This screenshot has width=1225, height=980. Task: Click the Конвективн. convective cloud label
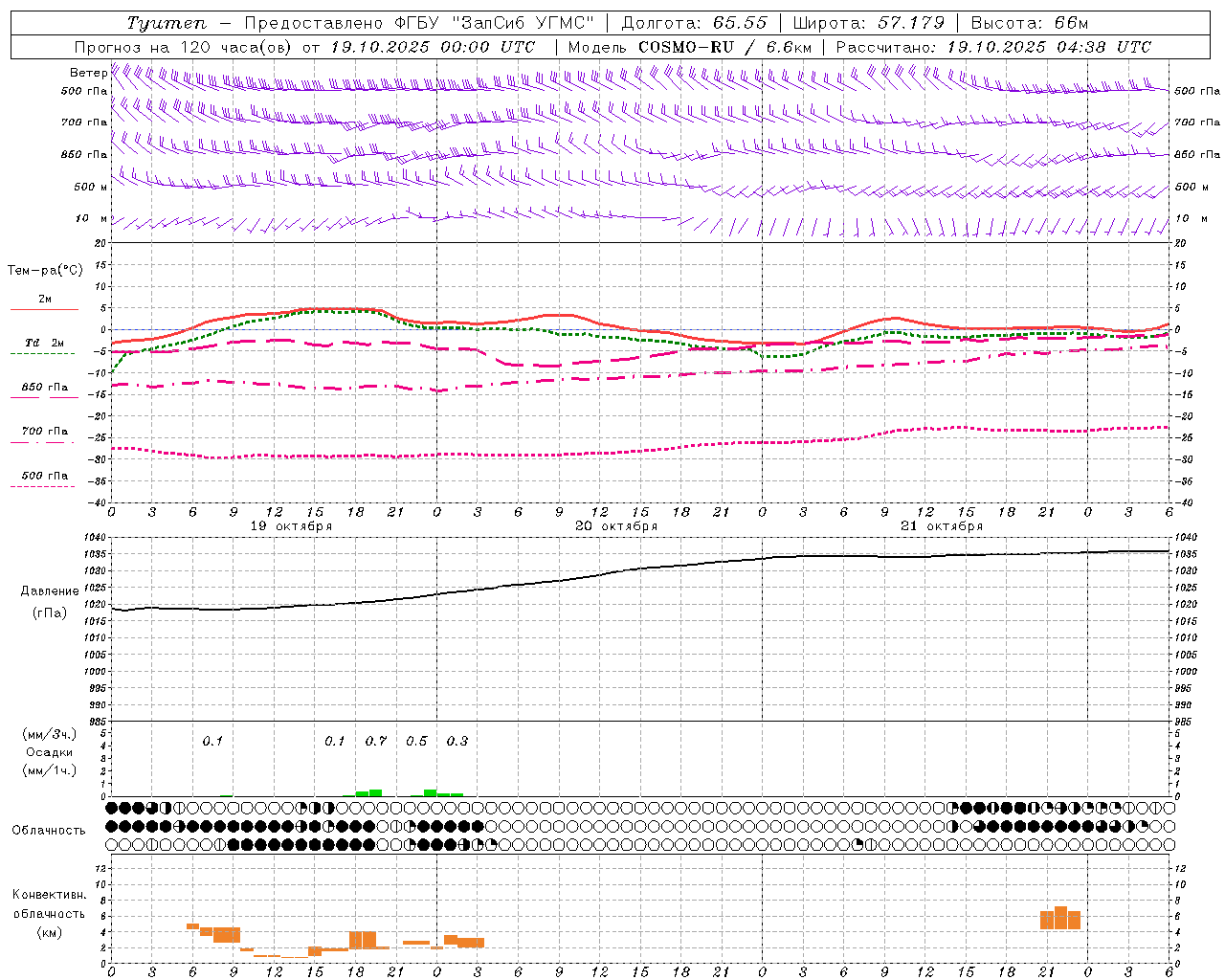(x=49, y=895)
